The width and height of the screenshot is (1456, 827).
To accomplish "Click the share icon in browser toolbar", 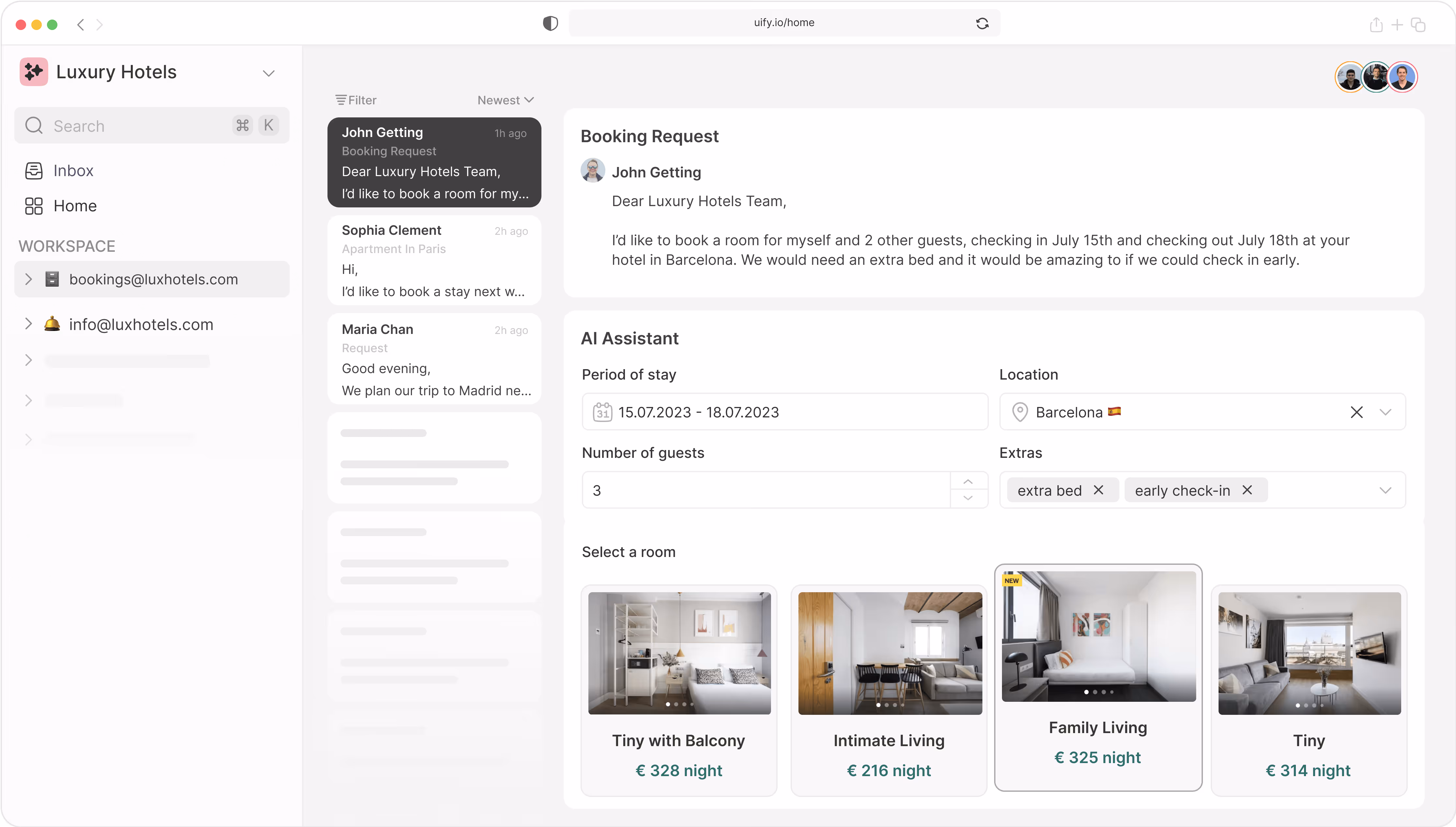I will coord(1375,24).
